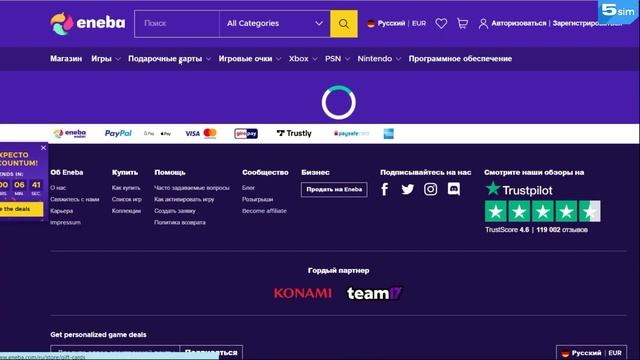Open the All Categories dropdown
This screenshot has width=640, height=360.
pyautogui.click(x=275, y=24)
